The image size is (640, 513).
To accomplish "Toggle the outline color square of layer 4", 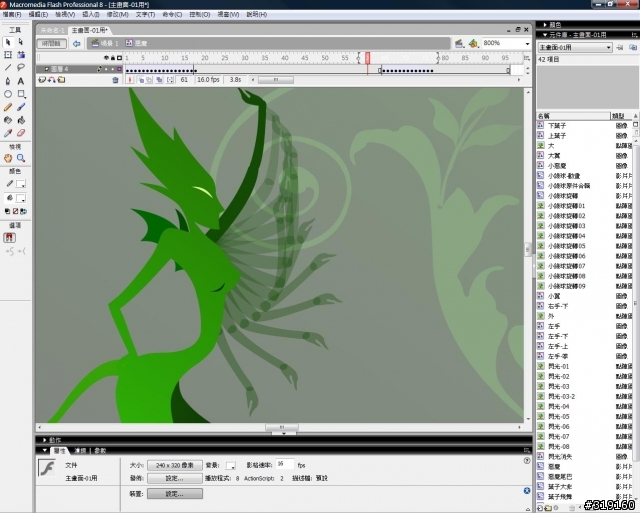I will [x=119, y=69].
